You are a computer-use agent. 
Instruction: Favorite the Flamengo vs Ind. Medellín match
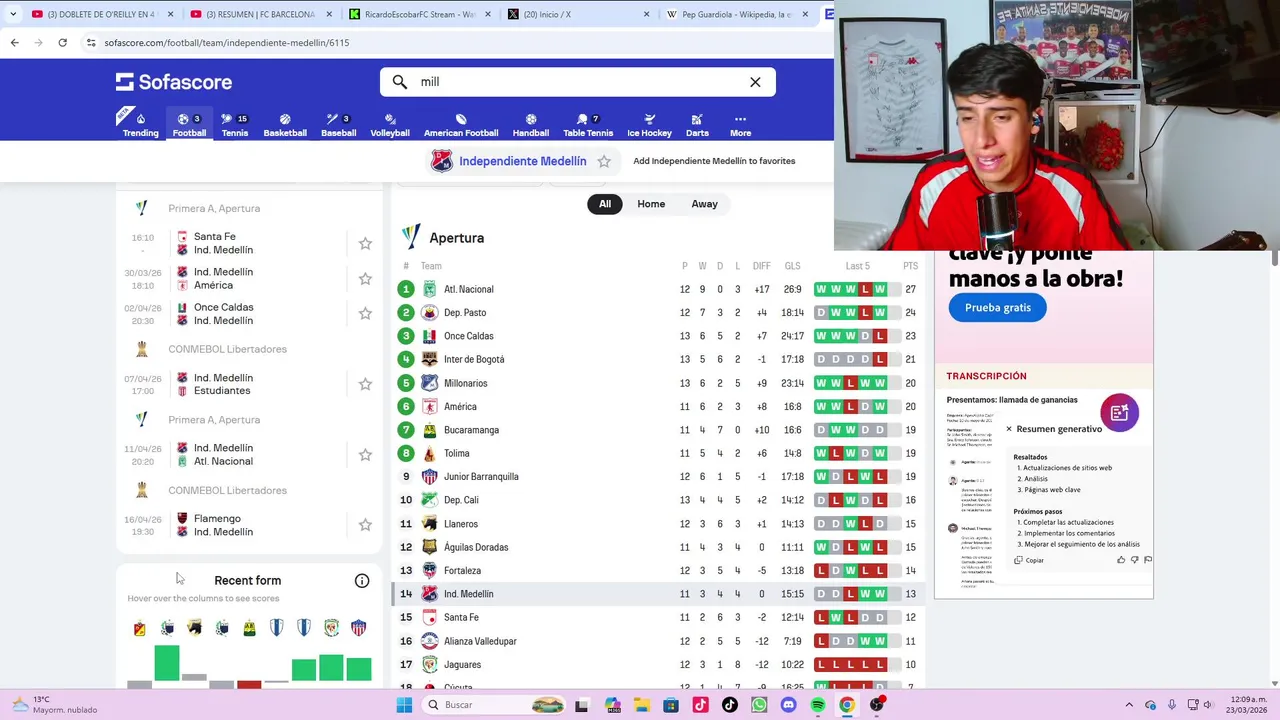[365, 524]
